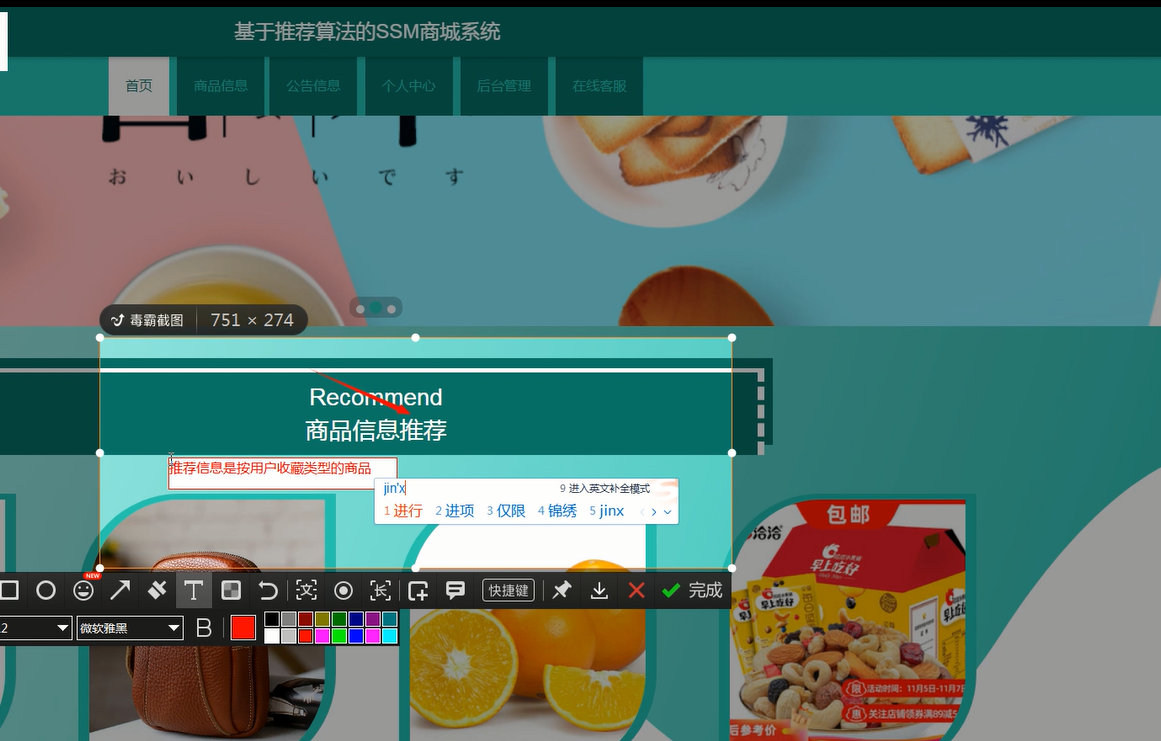Click the site title 基于推荐算法的SSM商城系统
The width and height of the screenshot is (1161, 741).
(367, 32)
